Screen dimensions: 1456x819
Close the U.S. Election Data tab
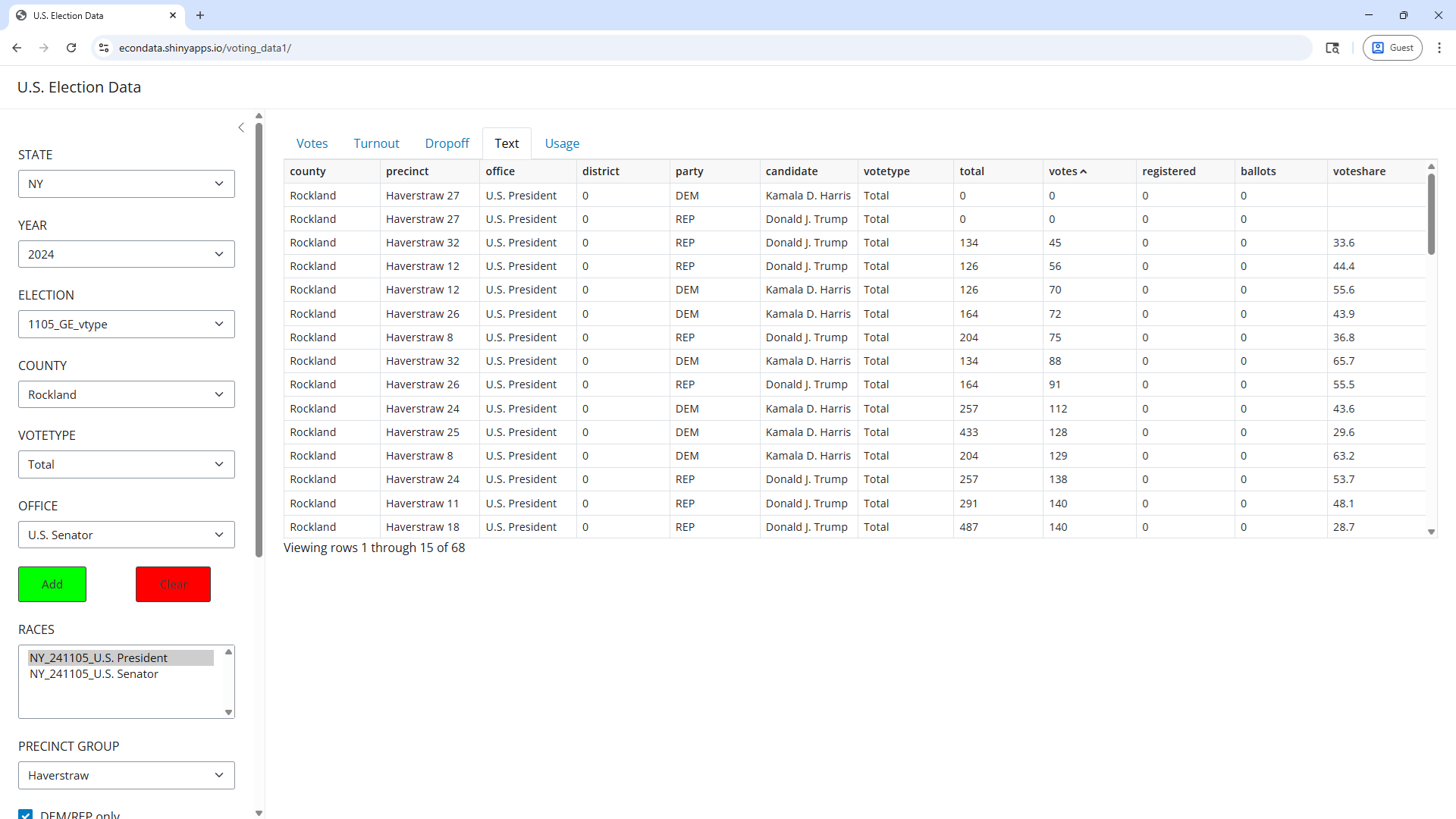click(173, 15)
